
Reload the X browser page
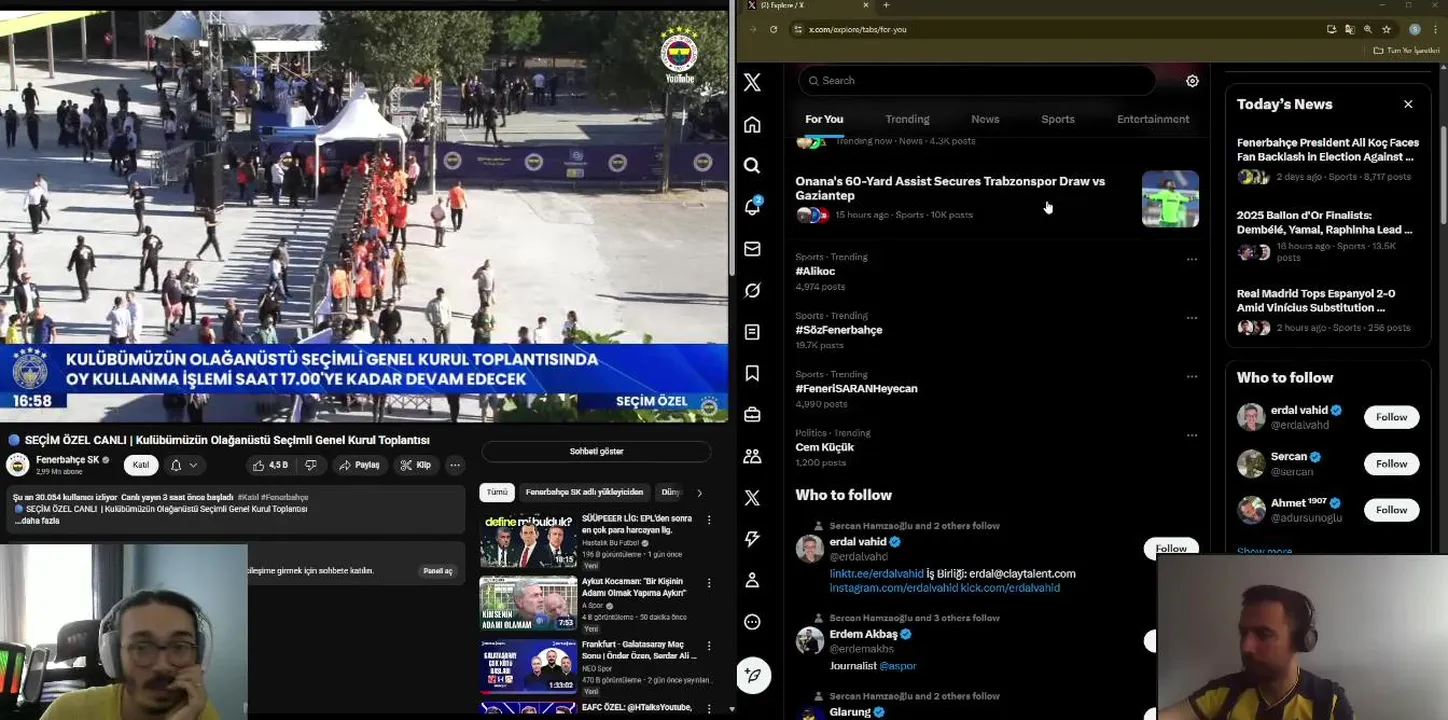coord(773,29)
